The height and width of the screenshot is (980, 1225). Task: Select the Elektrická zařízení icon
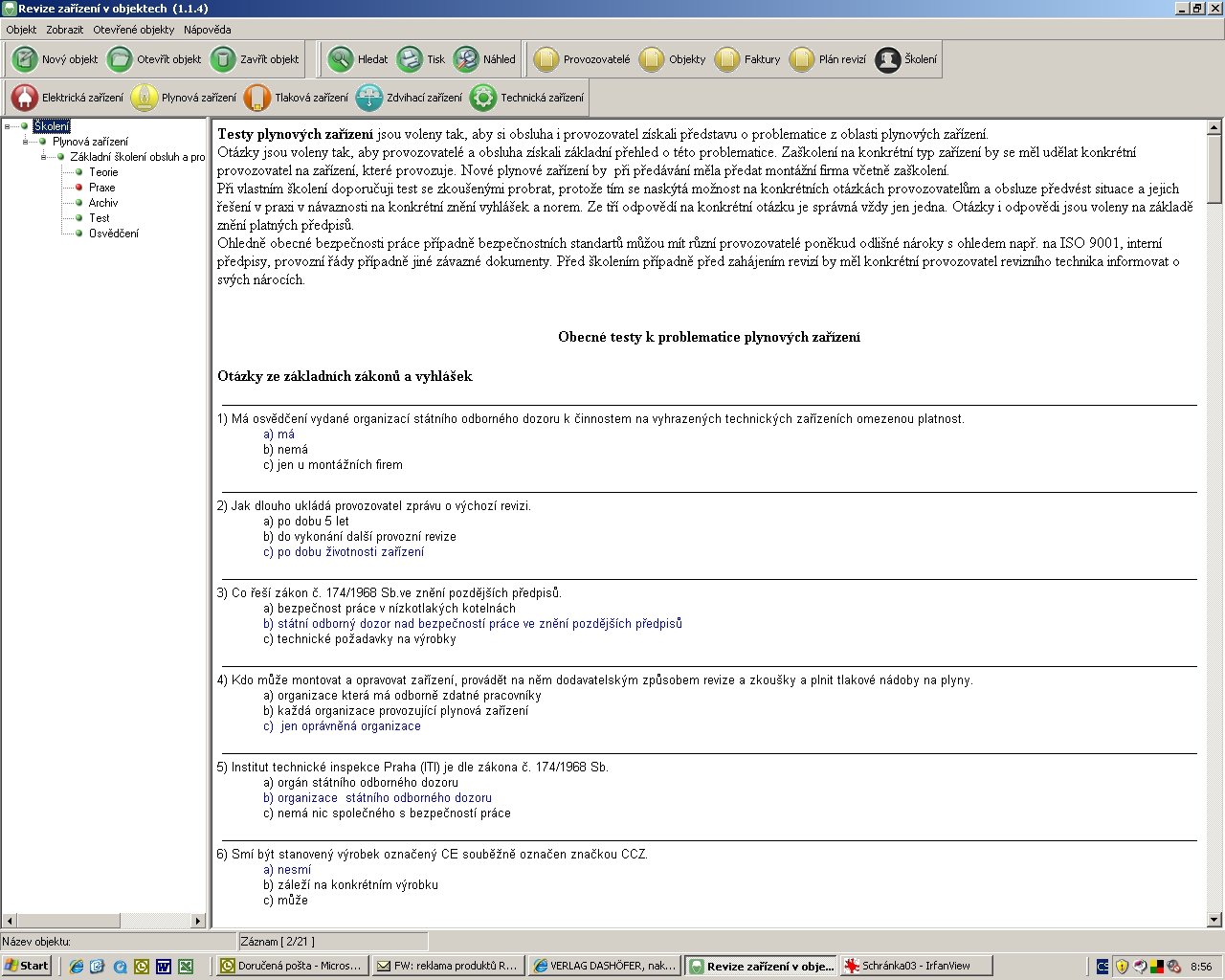coord(25,98)
